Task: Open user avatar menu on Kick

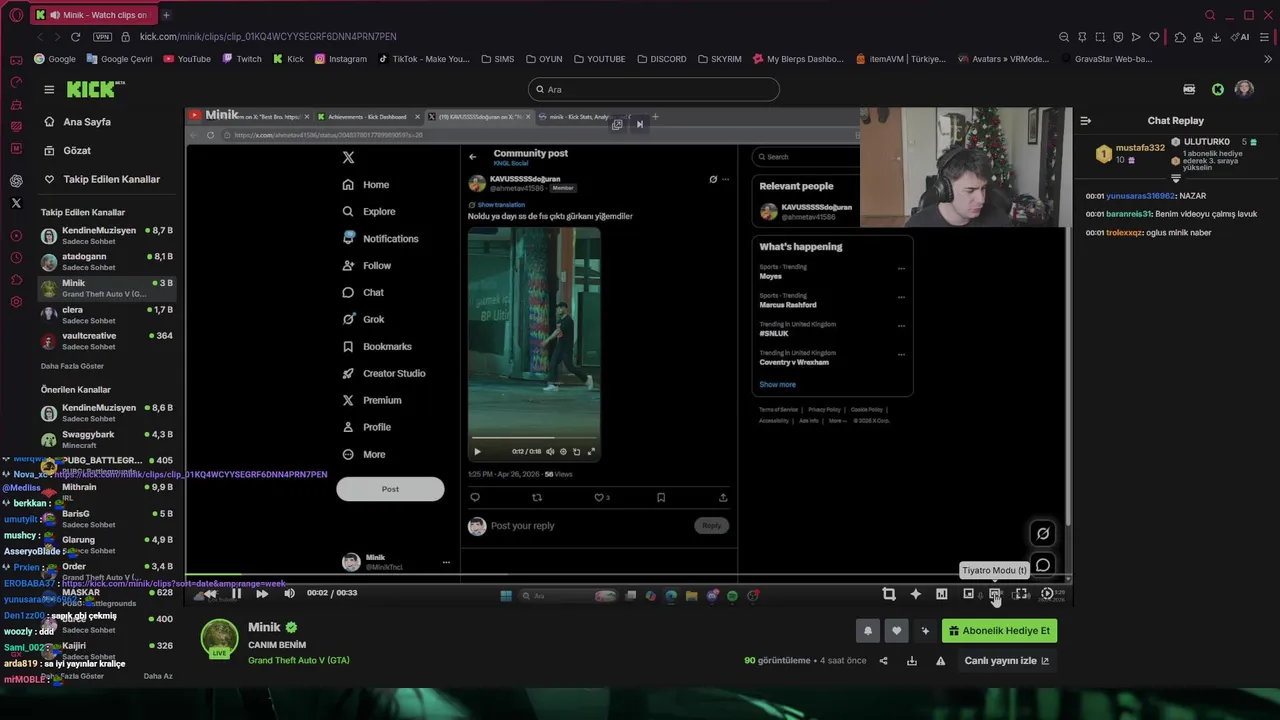Action: [x=1244, y=89]
